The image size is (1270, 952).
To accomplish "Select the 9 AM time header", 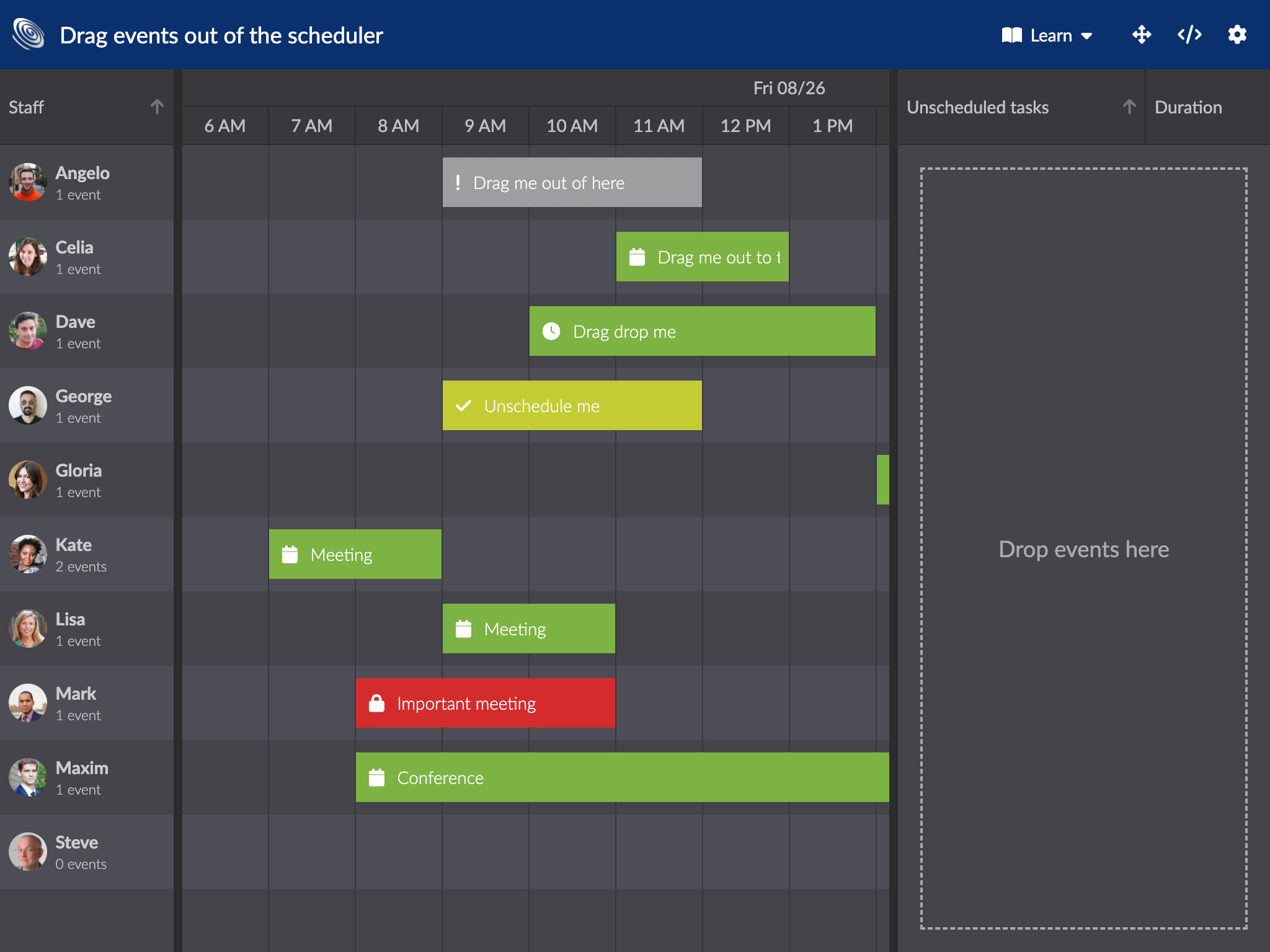I will click(485, 125).
